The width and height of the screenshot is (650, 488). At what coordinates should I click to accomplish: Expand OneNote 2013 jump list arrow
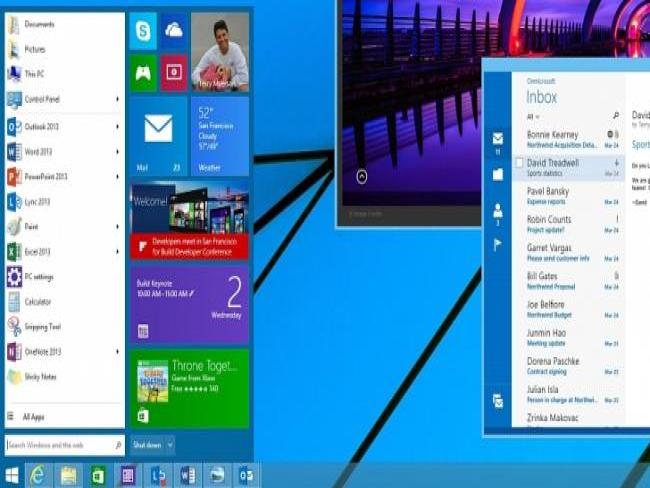tap(118, 352)
